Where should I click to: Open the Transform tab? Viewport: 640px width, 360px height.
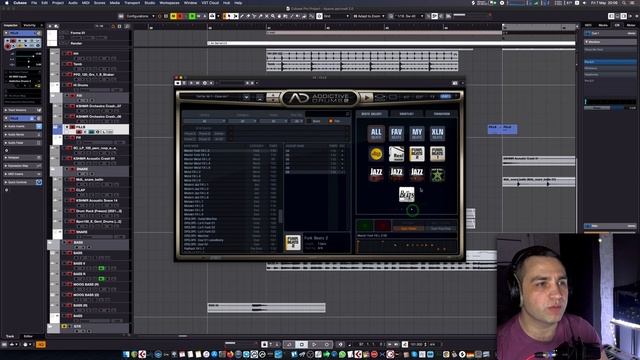point(442,113)
